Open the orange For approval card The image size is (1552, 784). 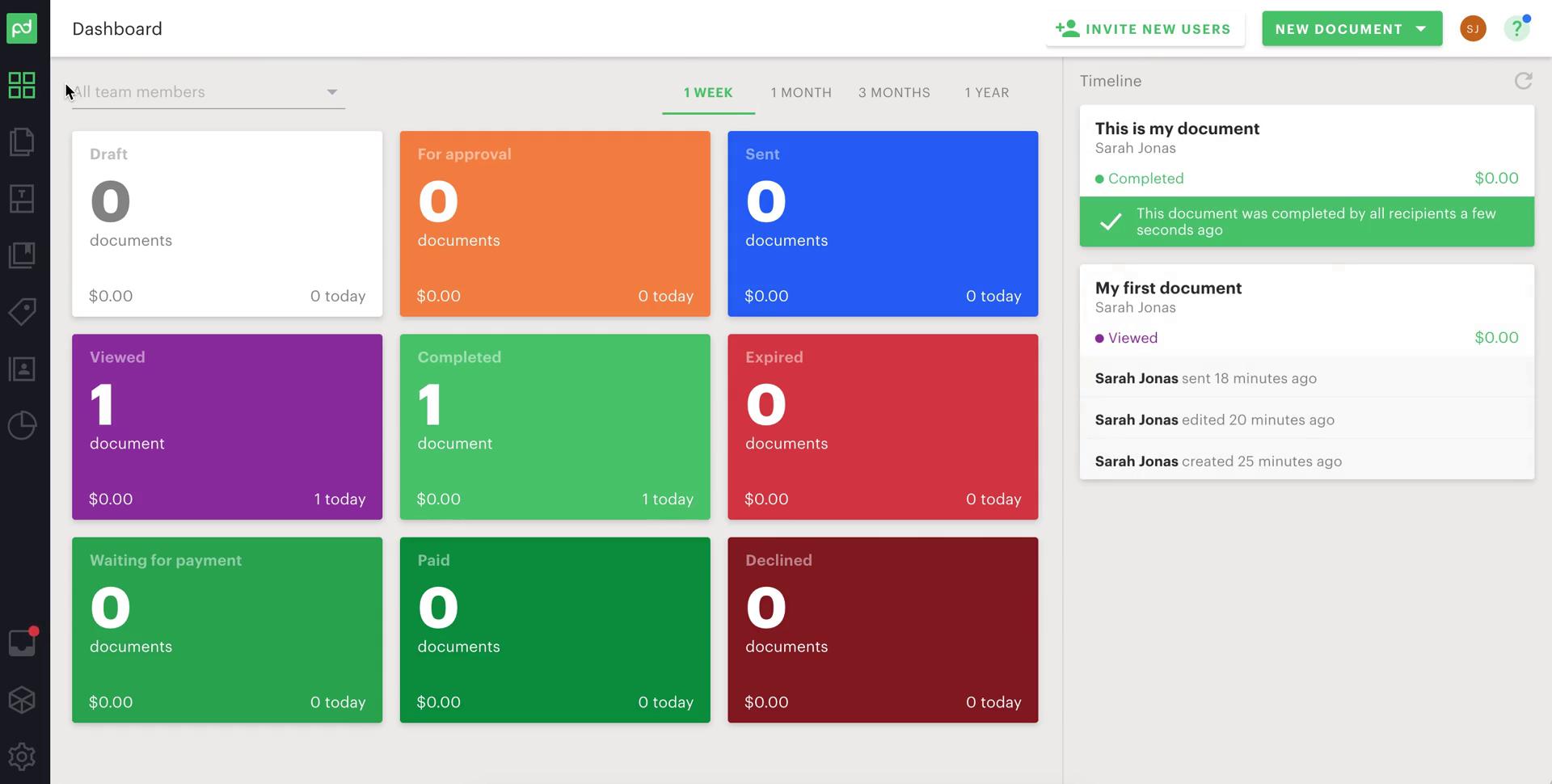pyautogui.click(x=555, y=224)
